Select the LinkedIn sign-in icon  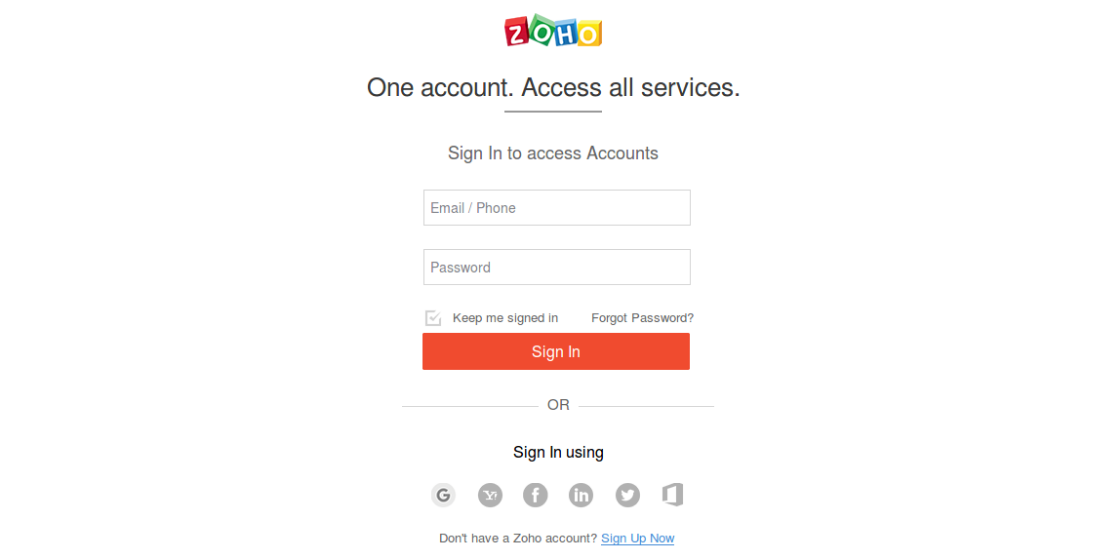(x=581, y=495)
